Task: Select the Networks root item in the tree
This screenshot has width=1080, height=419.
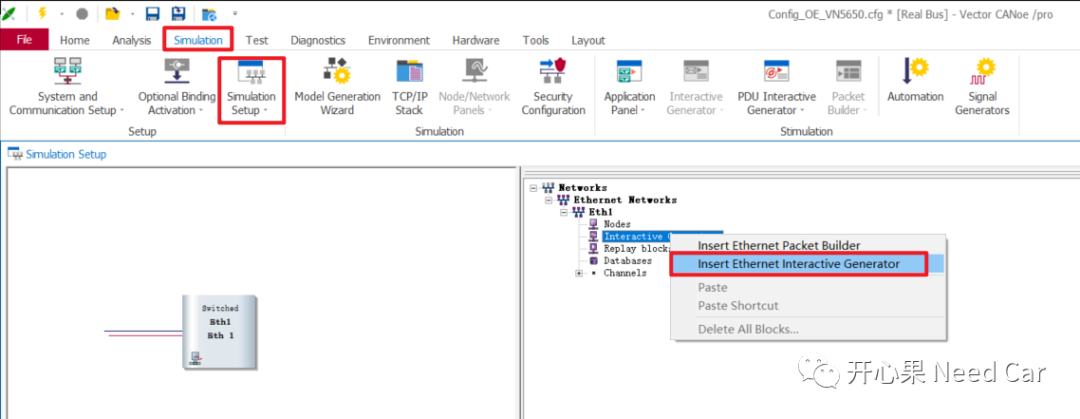Action: [x=583, y=187]
